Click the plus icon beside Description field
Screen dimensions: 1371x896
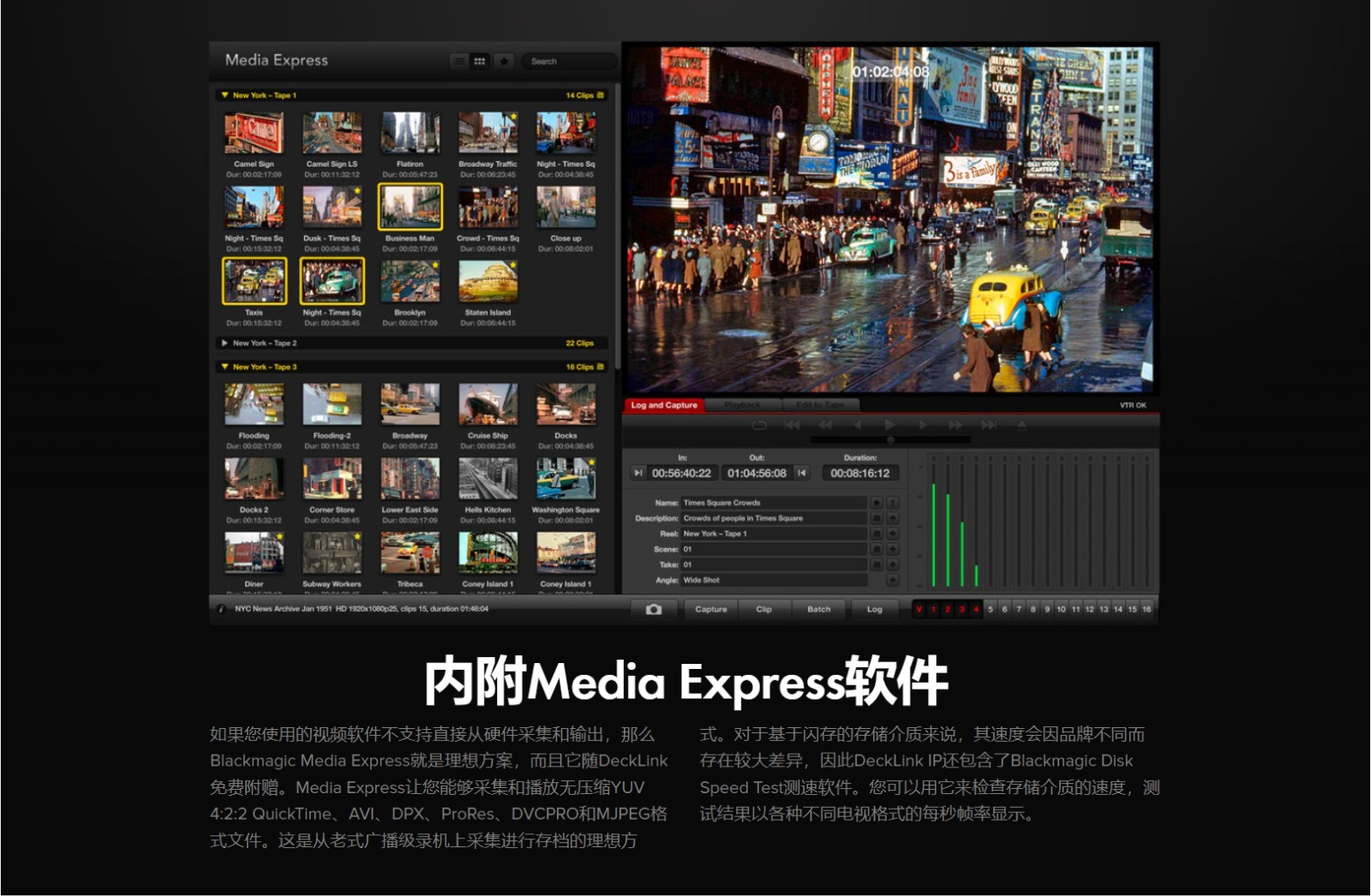pos(892,518)
